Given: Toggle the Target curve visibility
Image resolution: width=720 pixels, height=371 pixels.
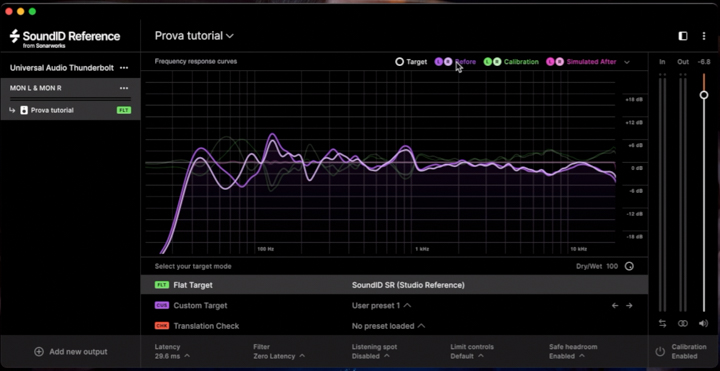Looking at the screenshot, I should tap(399, 62).
